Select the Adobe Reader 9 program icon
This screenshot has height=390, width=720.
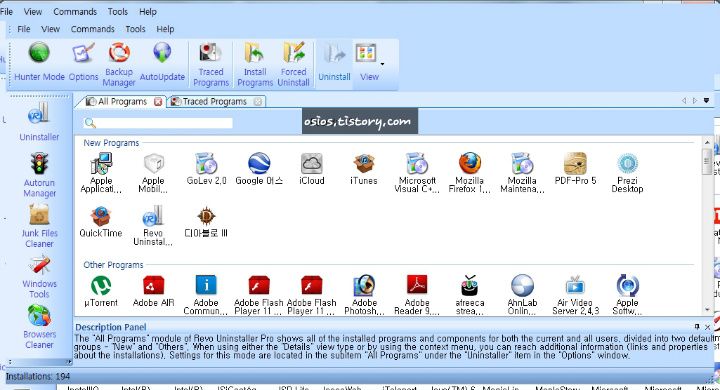tap(417, 286)
